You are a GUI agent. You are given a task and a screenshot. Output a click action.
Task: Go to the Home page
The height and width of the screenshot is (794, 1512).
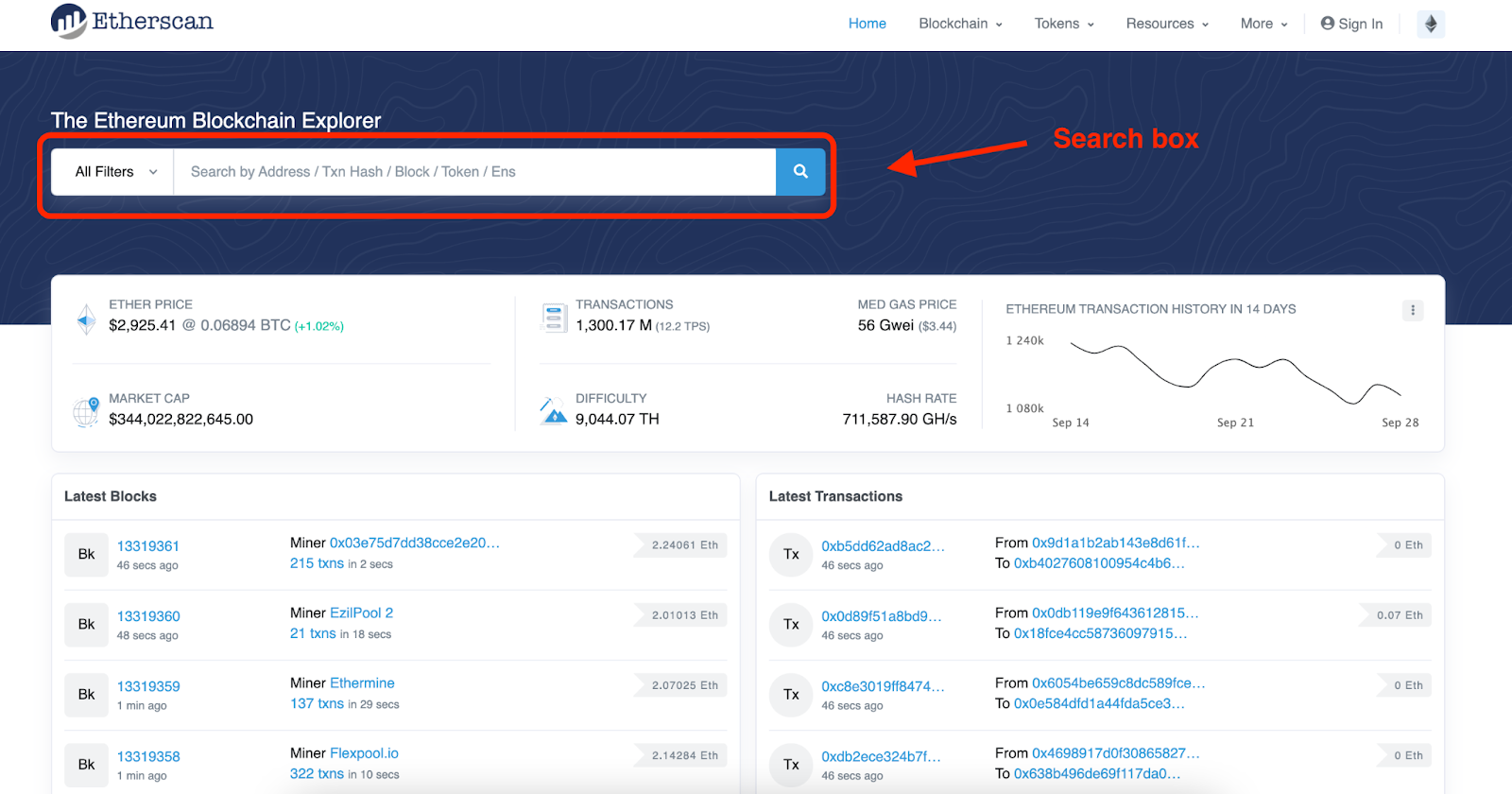coord(867,24)
